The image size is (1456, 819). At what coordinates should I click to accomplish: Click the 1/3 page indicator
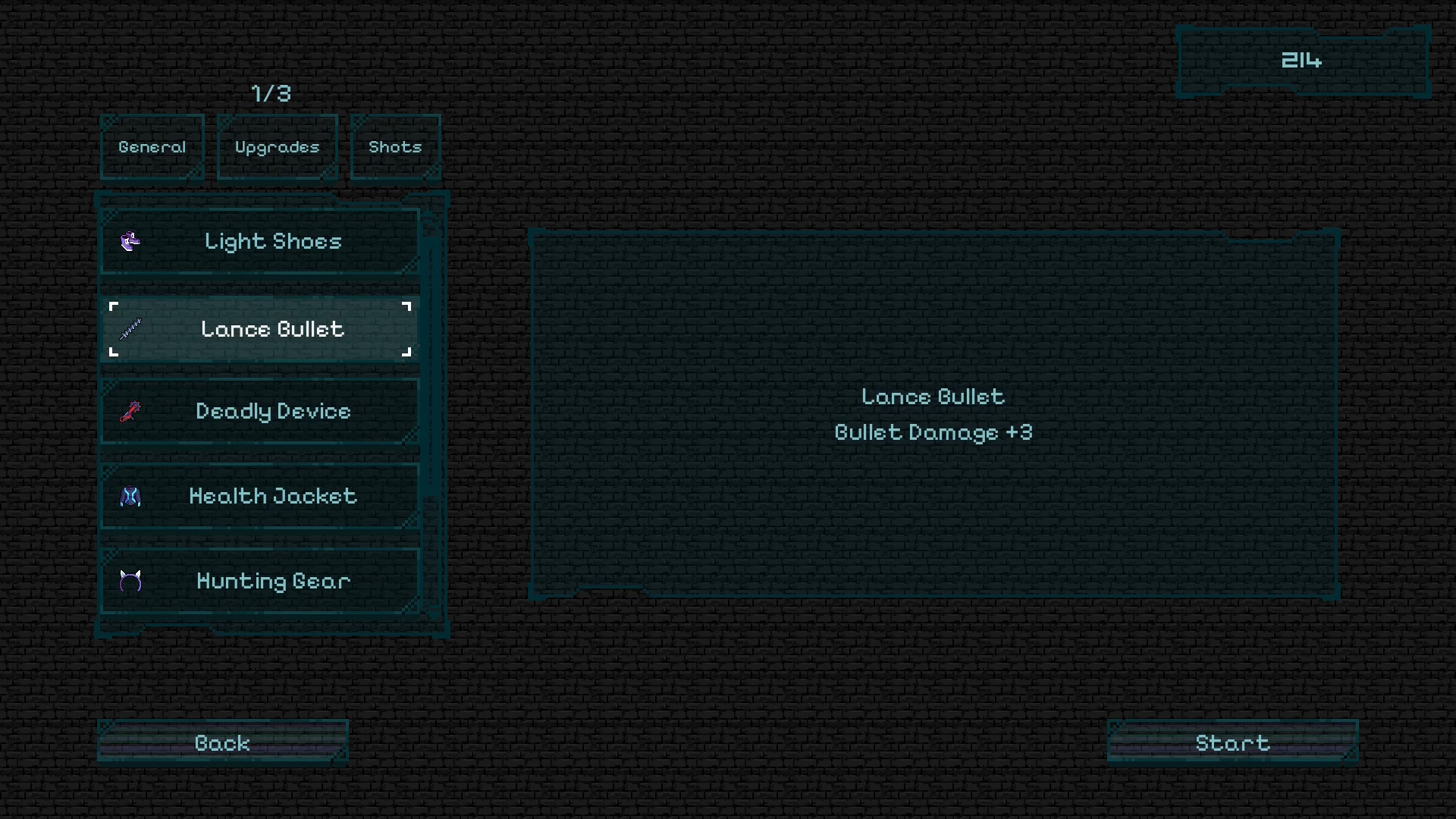[269, 93]
